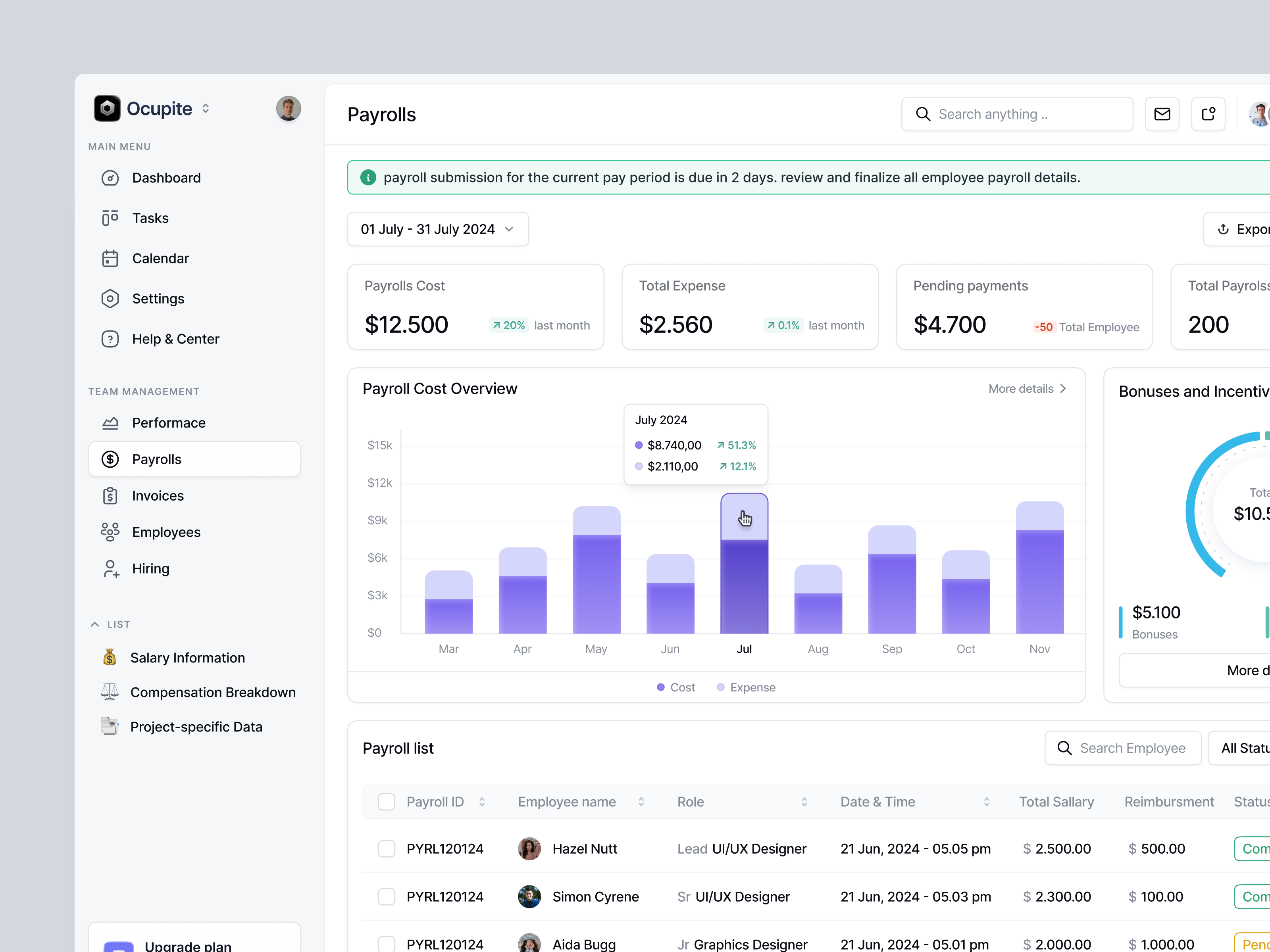
Task: Select Invoices under Team Management
Action: [x=157, y=496]
